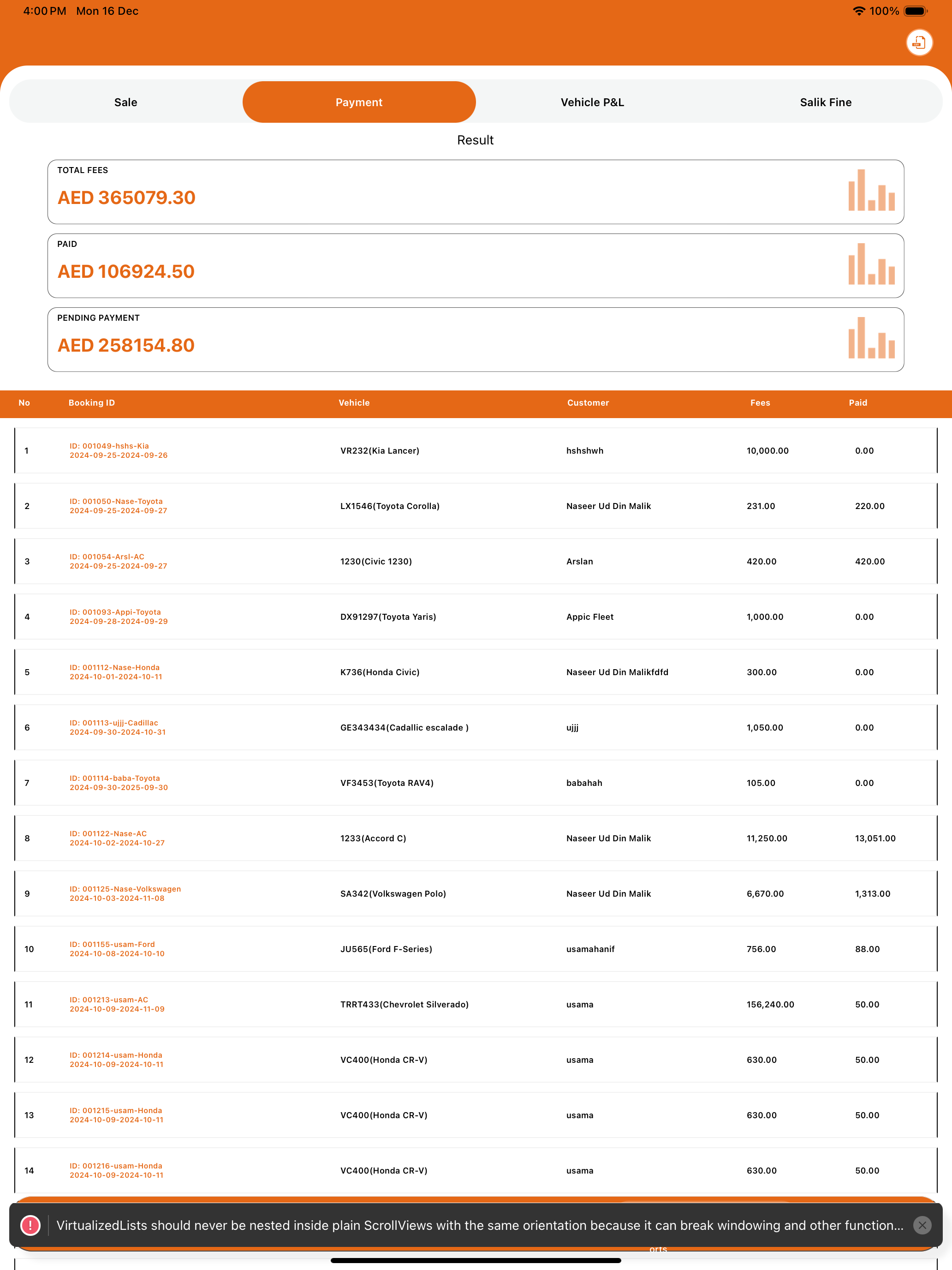Image resolution: width=952 pixels, height=1270 pixels.
Task: Click the Paid AED 106924.50 amount
Action: [x=126, y=271]
